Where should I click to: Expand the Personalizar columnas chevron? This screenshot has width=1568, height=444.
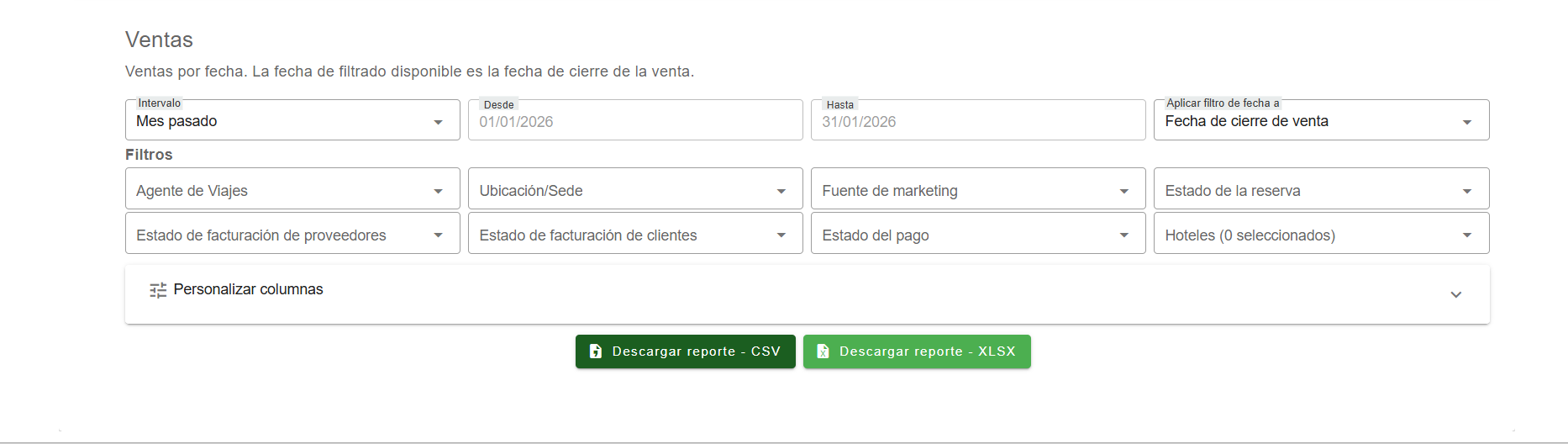pos(1455,294)
